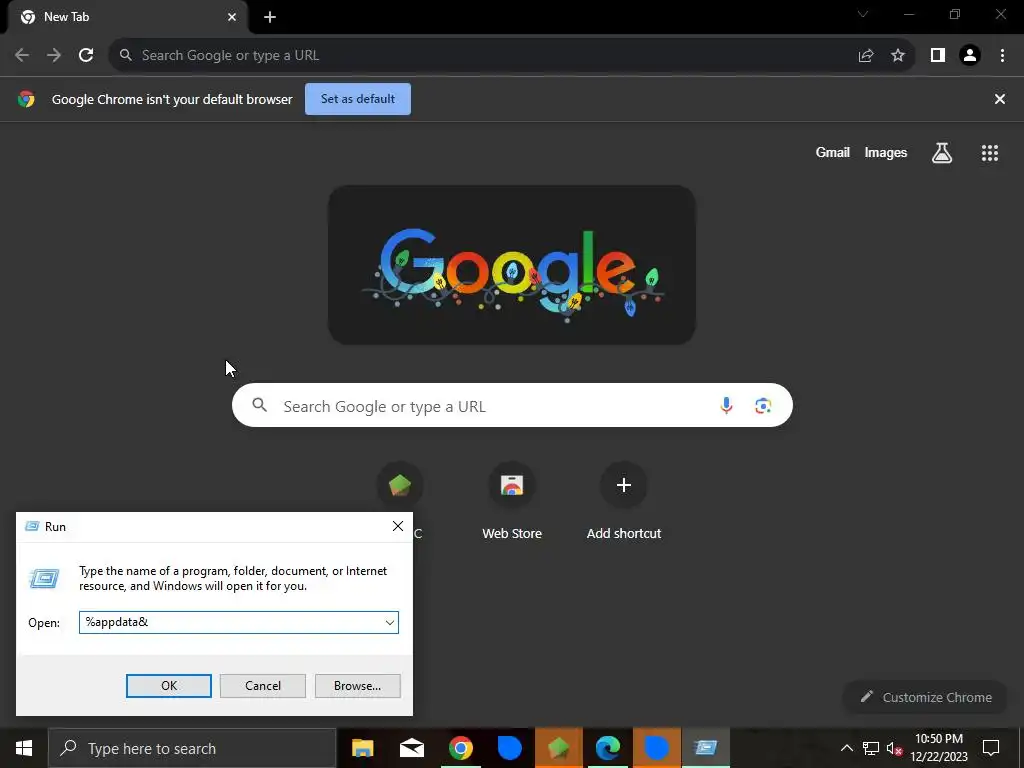This screenshot has height=768, width=1024.
Task: Go forward using Chrome forward arrow
Action: (x=54, y=56)
